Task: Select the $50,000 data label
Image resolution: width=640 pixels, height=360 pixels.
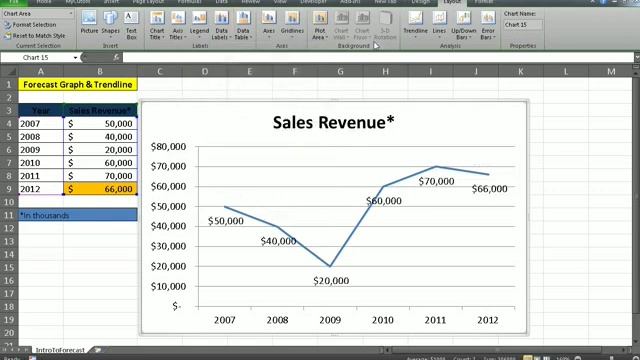Action: pos(226,221)
